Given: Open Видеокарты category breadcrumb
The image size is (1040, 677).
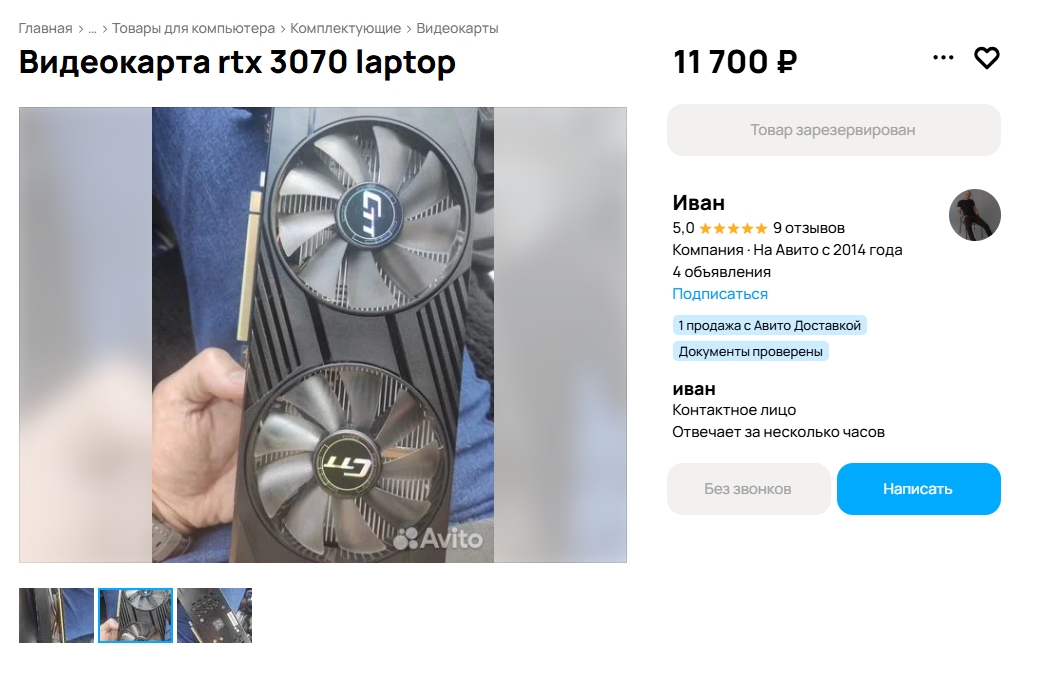Looking at the screenshot, I should (x=457, y=29).
